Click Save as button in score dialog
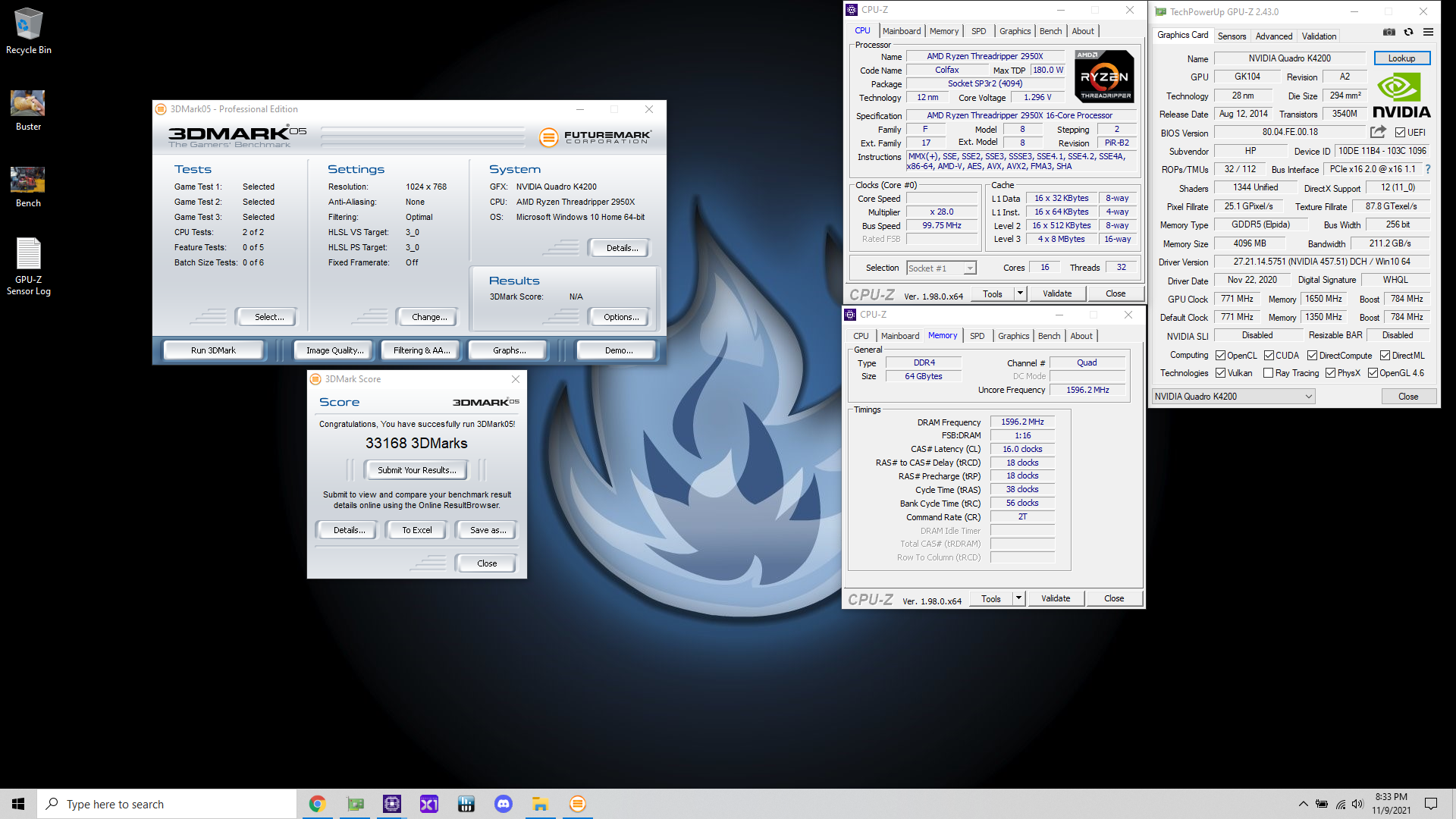 (488, 530)
